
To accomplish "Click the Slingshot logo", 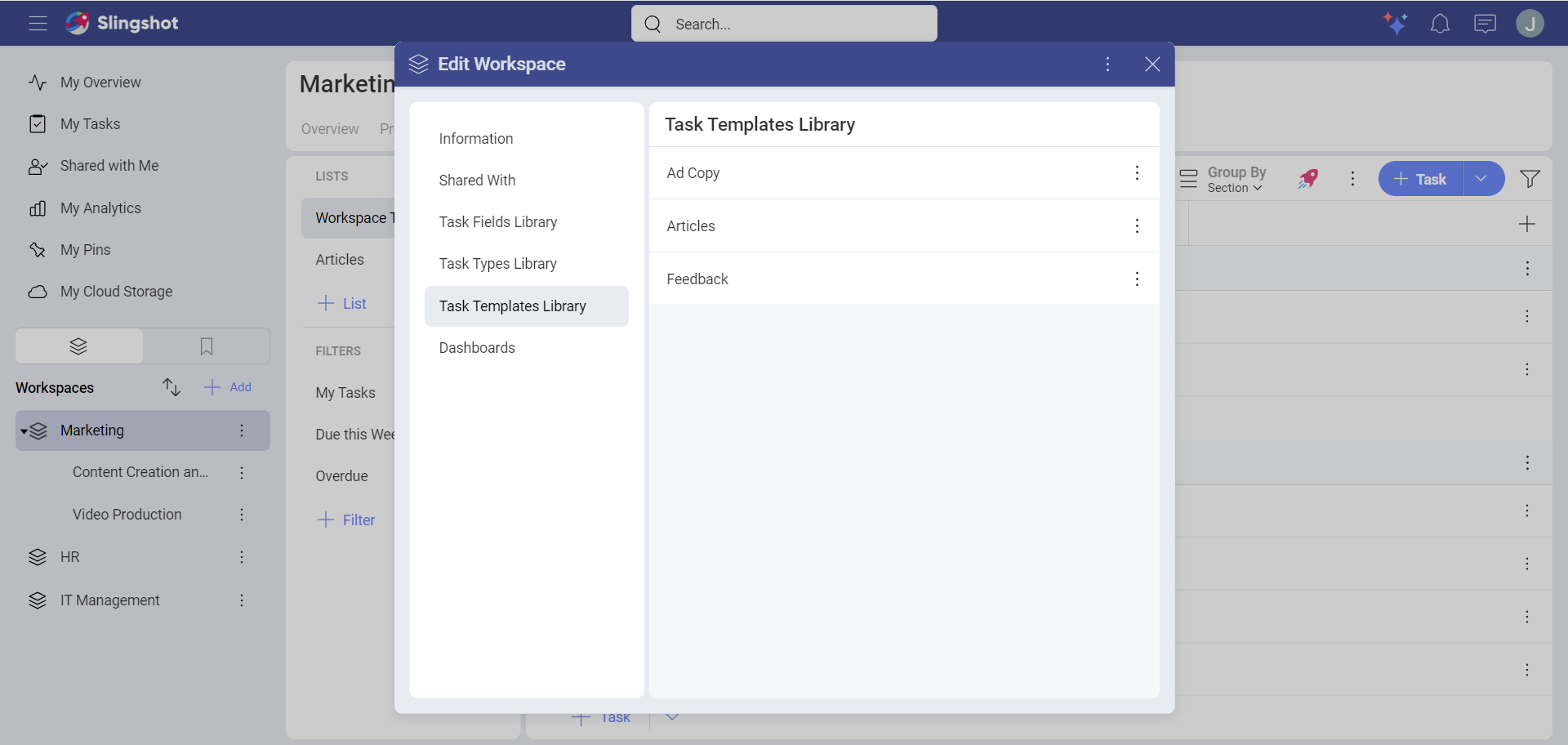I will [122, 23].
